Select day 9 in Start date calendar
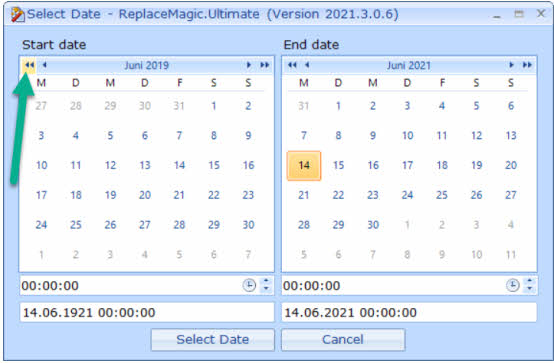 pos(248,136)
